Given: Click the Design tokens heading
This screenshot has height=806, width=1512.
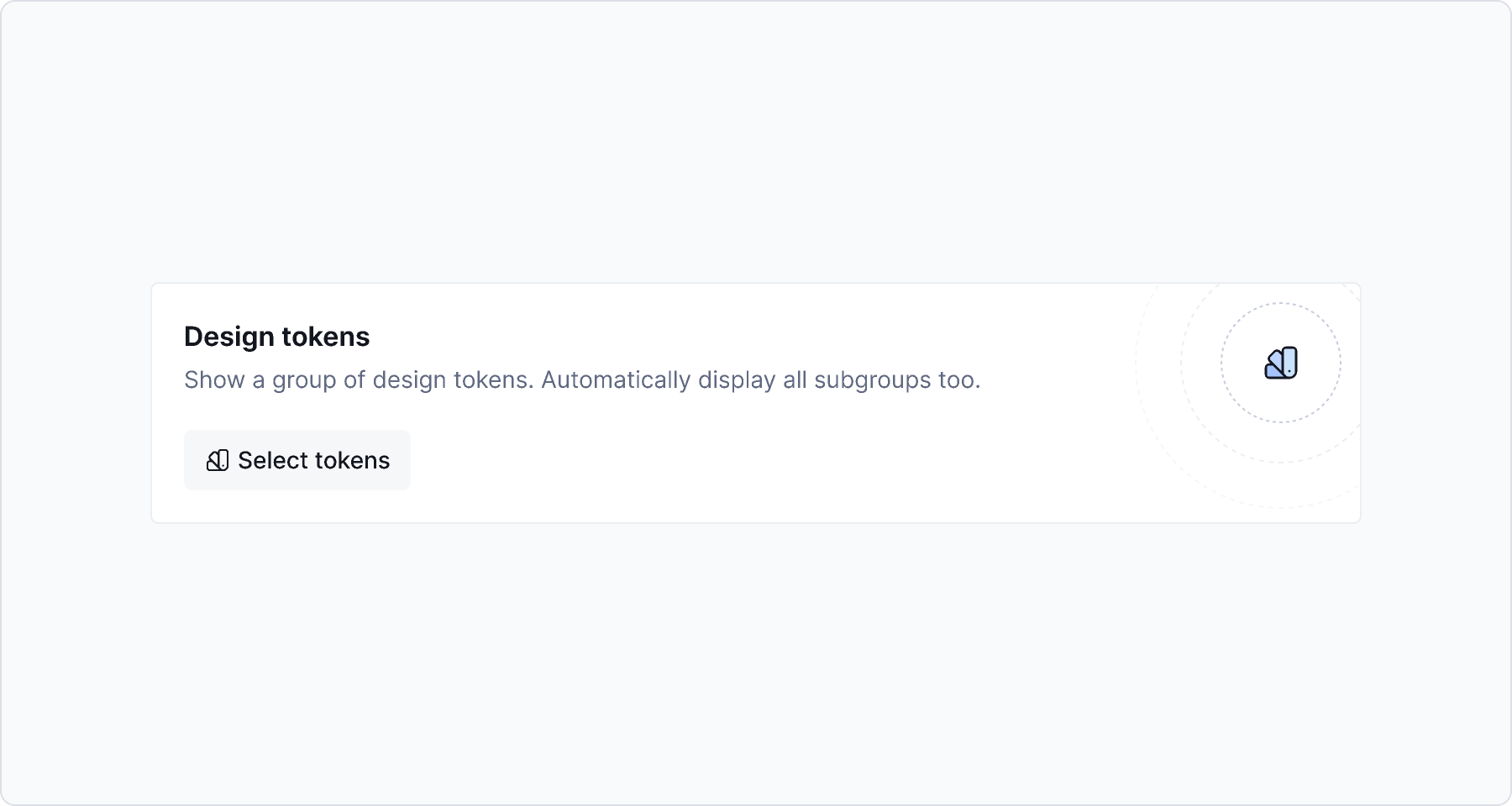Looking at the screenshot, I should click(x=276, y=337).
